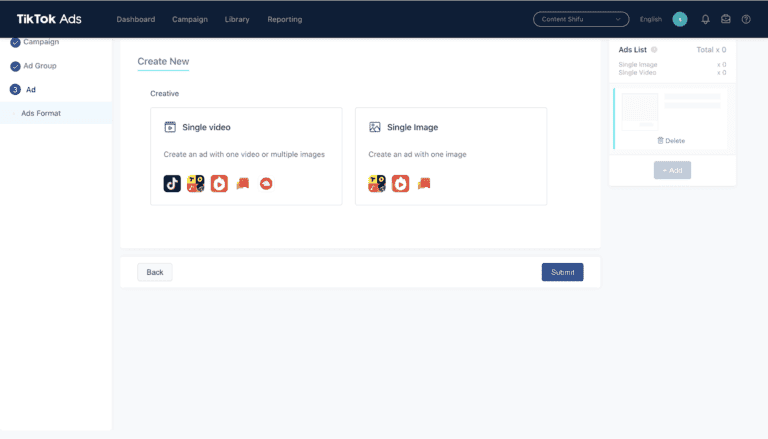This screenshot has width=768, height=439.
Task: Expand the Content Shifu account dropdown
Action: (581, 19)
